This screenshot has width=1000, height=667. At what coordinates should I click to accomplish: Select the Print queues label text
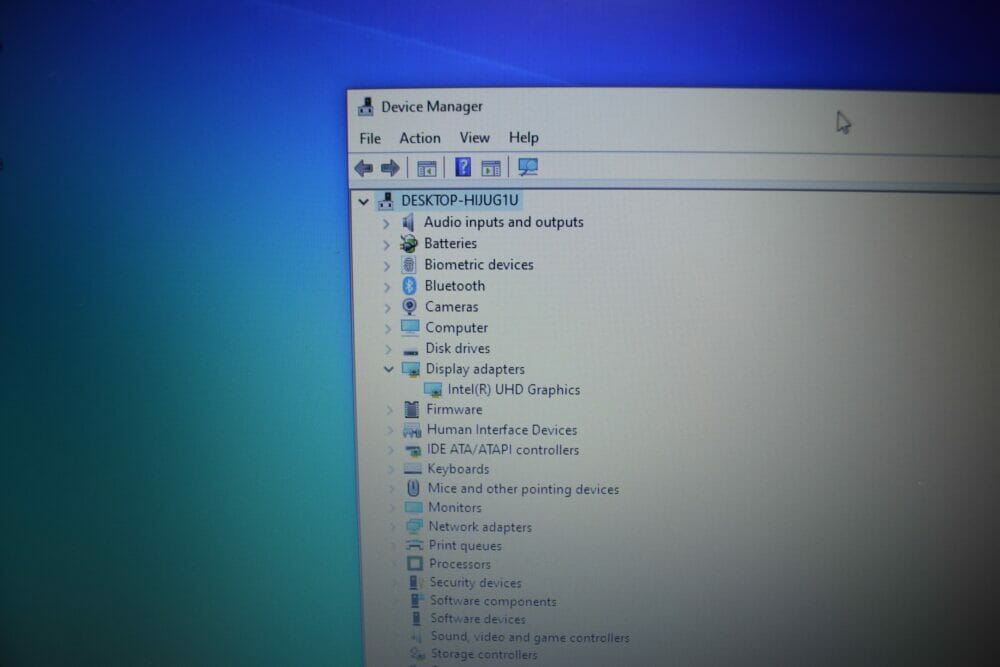click(465, 546)
